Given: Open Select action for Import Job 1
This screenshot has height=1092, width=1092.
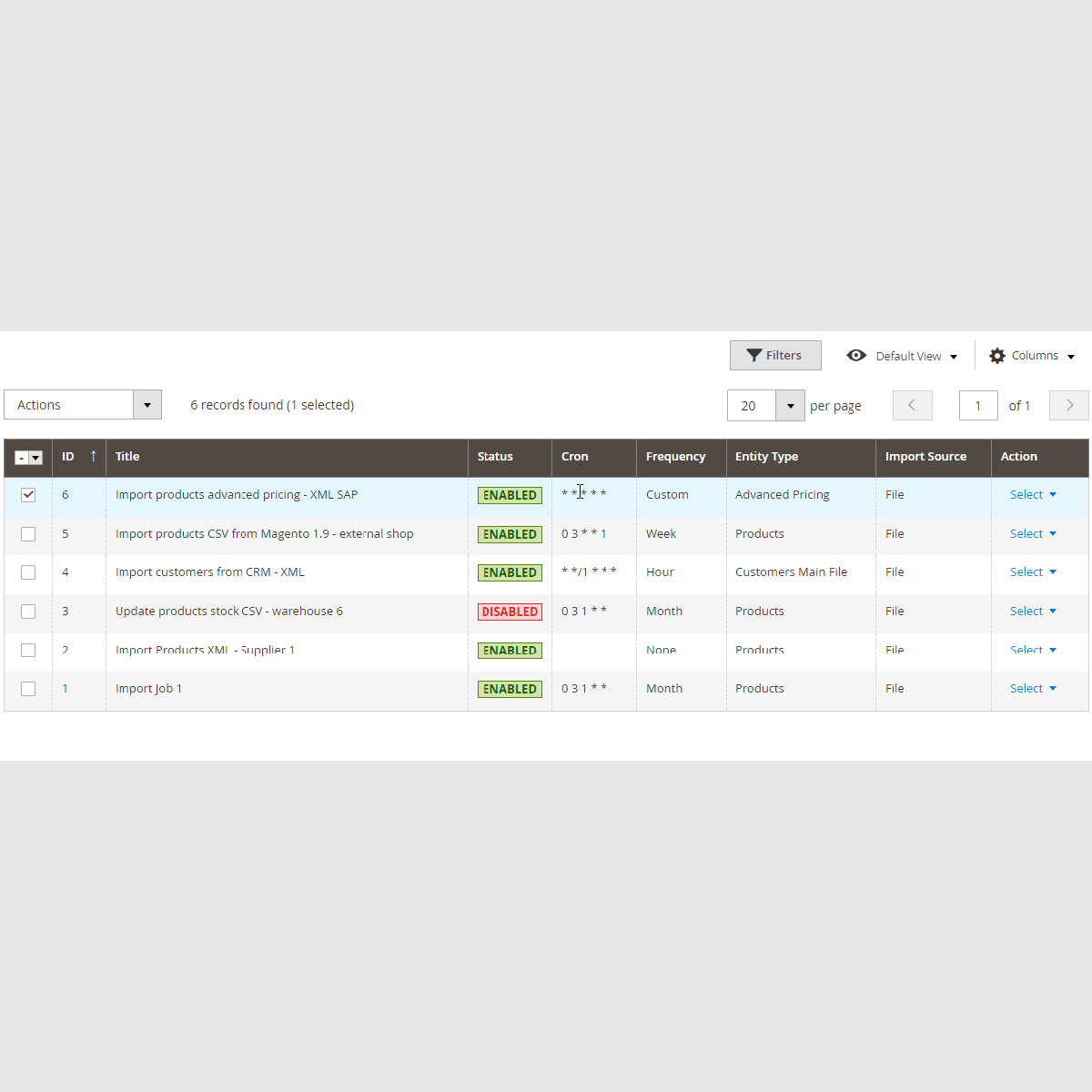Looking at the screenshot, I should pos(1033,689).
